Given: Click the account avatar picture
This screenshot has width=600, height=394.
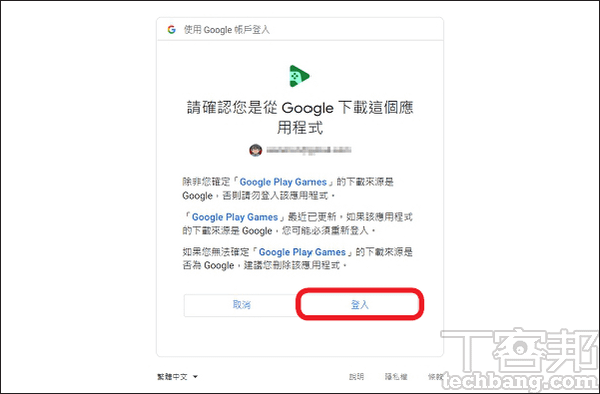Looking at the screenshot, I should click(256, 150).
